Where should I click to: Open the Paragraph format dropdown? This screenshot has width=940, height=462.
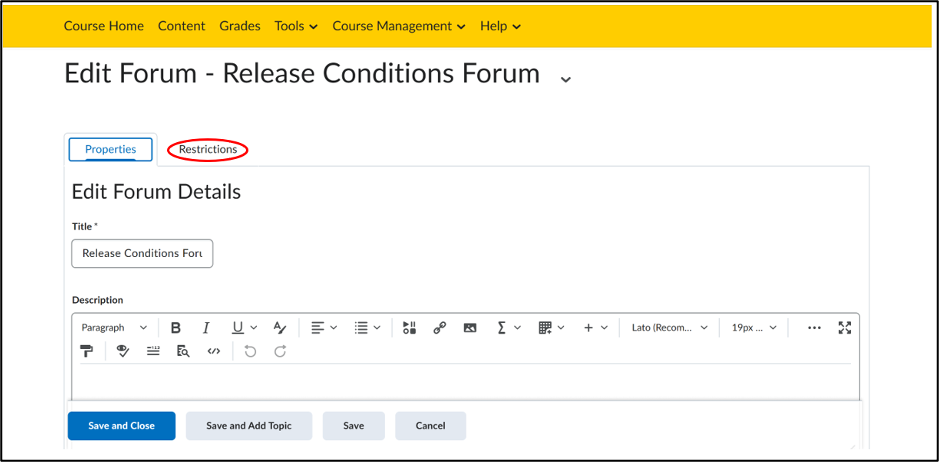[x=114, y=328]
